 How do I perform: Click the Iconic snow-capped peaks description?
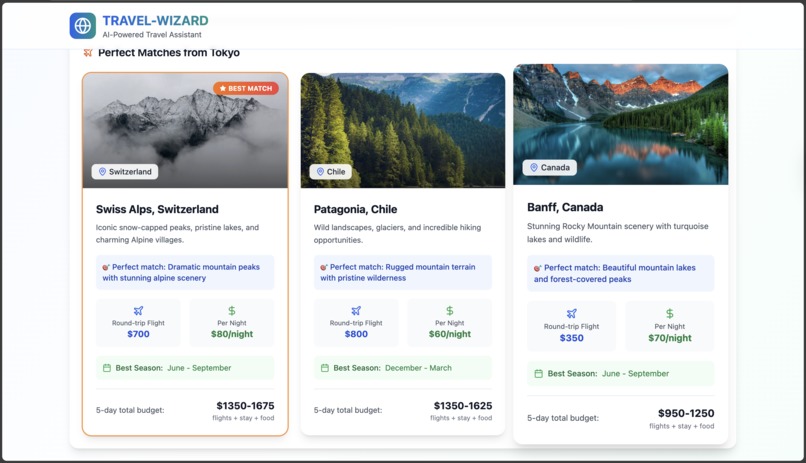177,234
